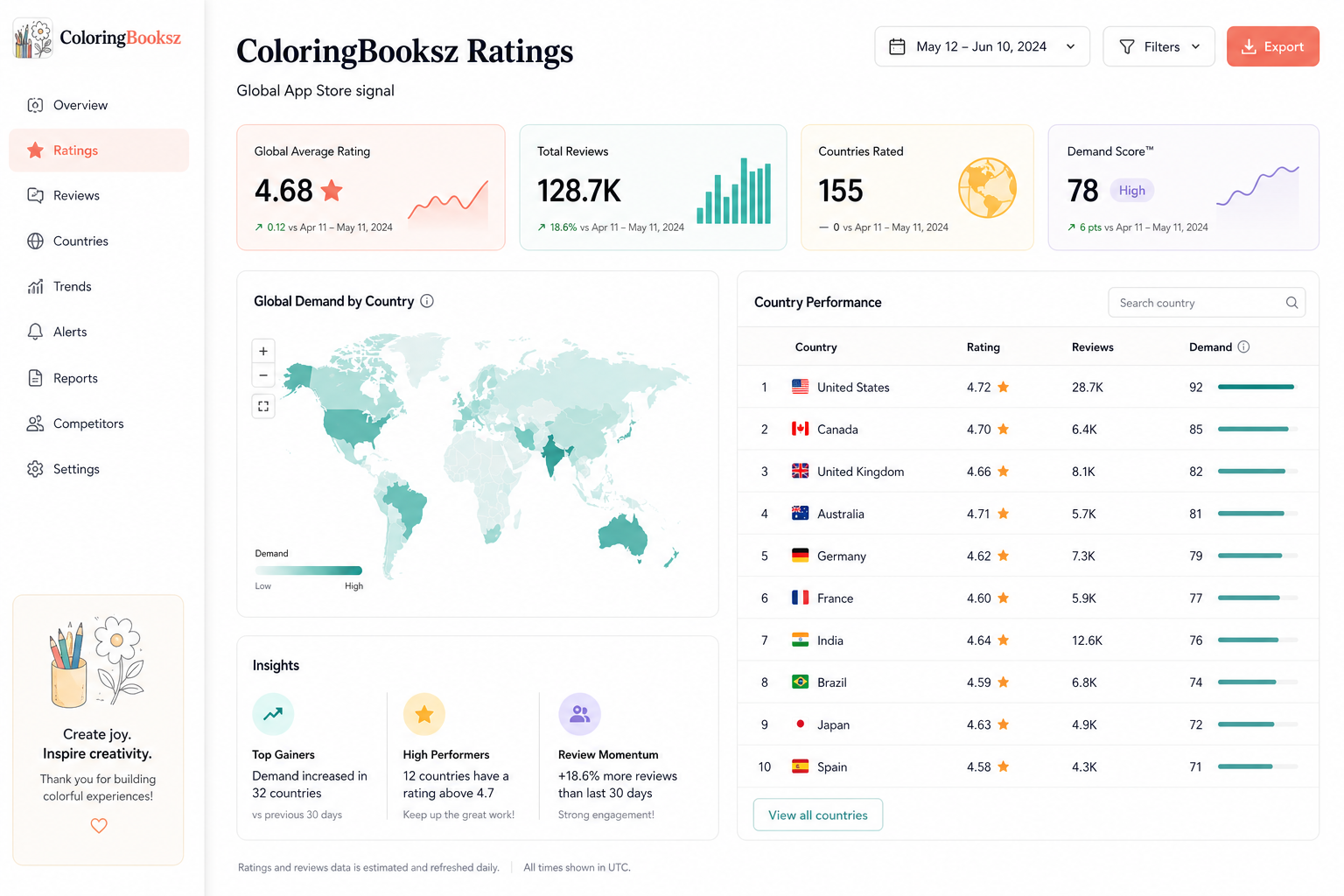Zoom in on the demand map

pos(263,351)
